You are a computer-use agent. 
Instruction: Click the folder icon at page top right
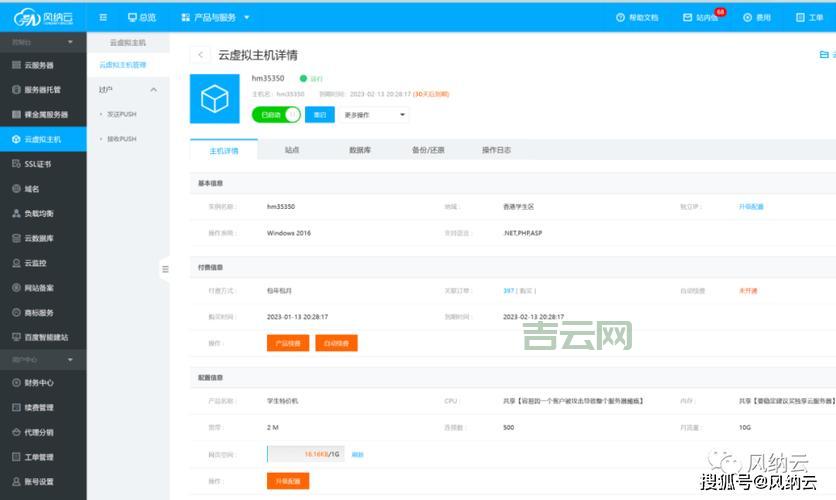click(824, 54)
